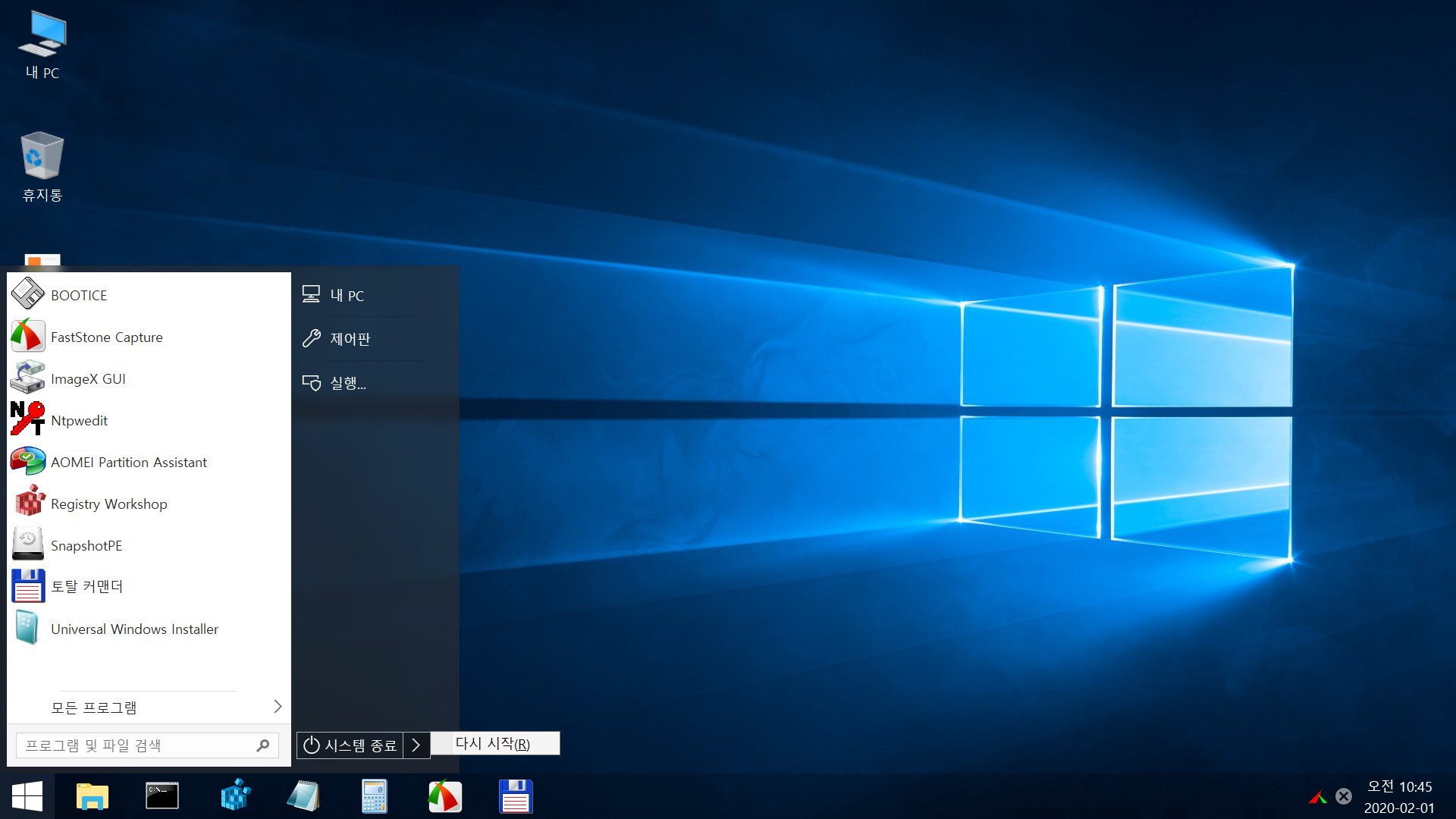1456x819 pixels.
Task: Click the 프로그램 및 파일 검색 search field
Action: point(147,745)
